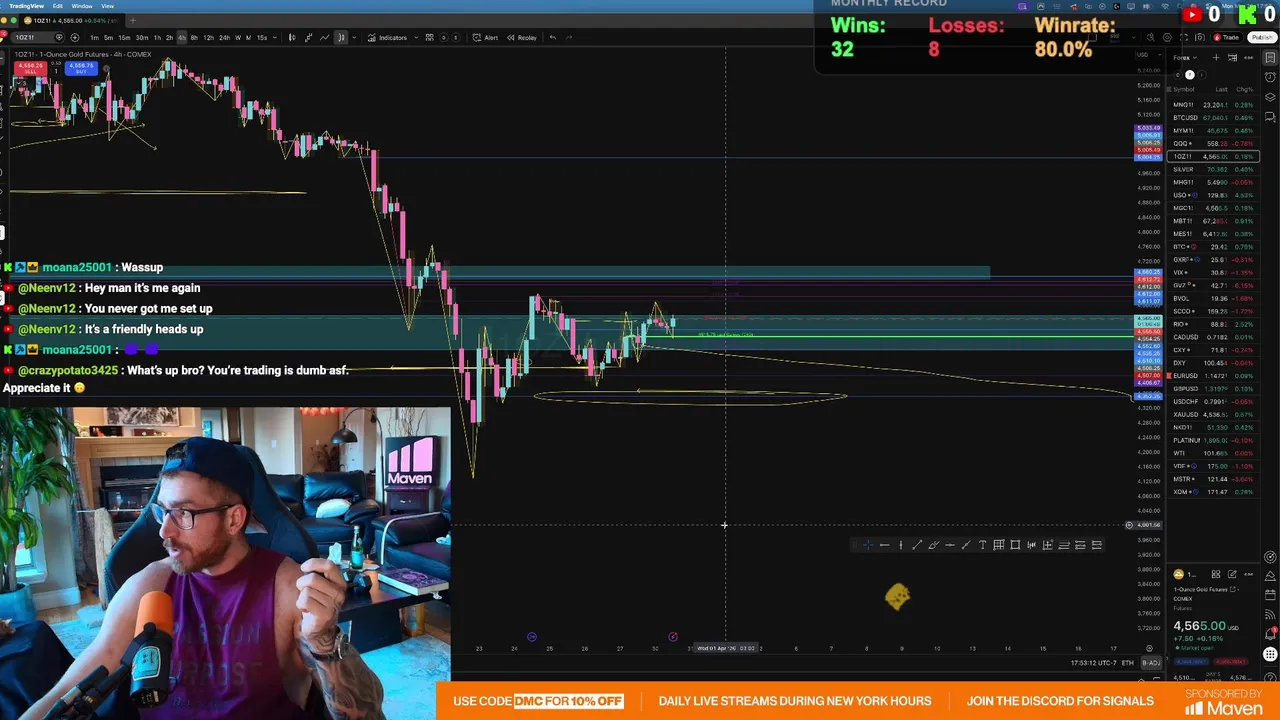Image resolution: width=1280 pixels, height=720 pixels.
Task: Select the bars chart style icon
Action: pyautogui.click(x=292, y=37)
